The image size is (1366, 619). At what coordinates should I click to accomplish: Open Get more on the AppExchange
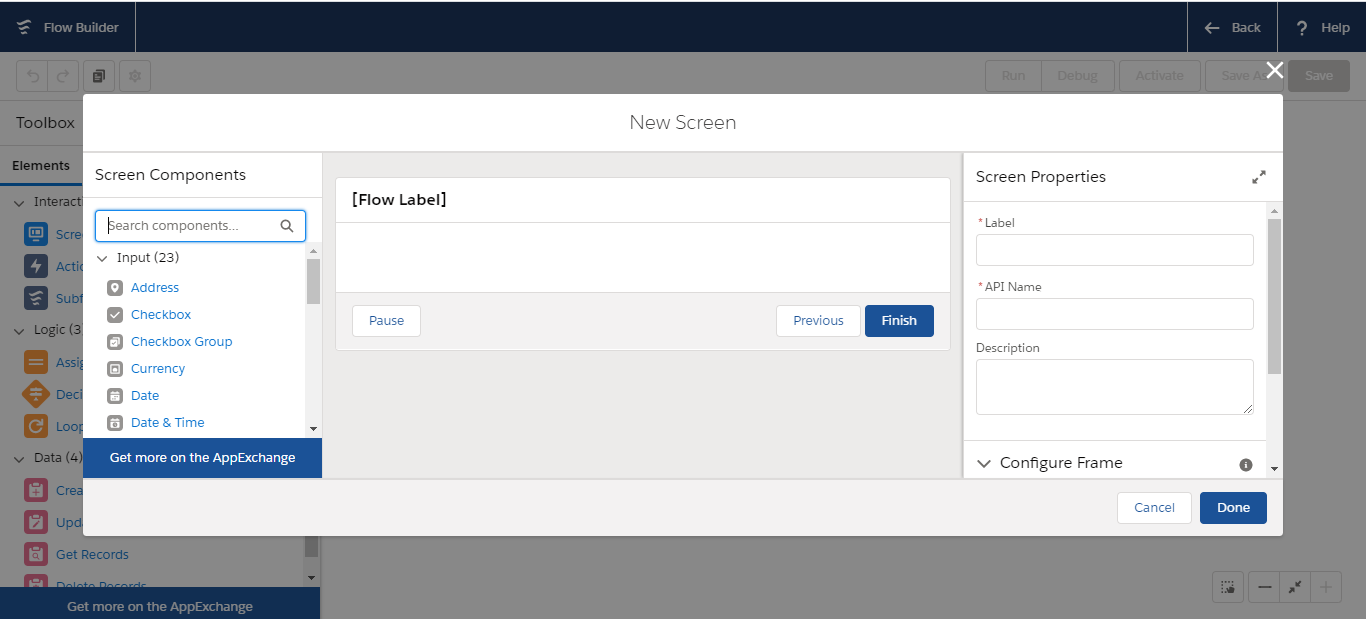(x=202, y=458)
